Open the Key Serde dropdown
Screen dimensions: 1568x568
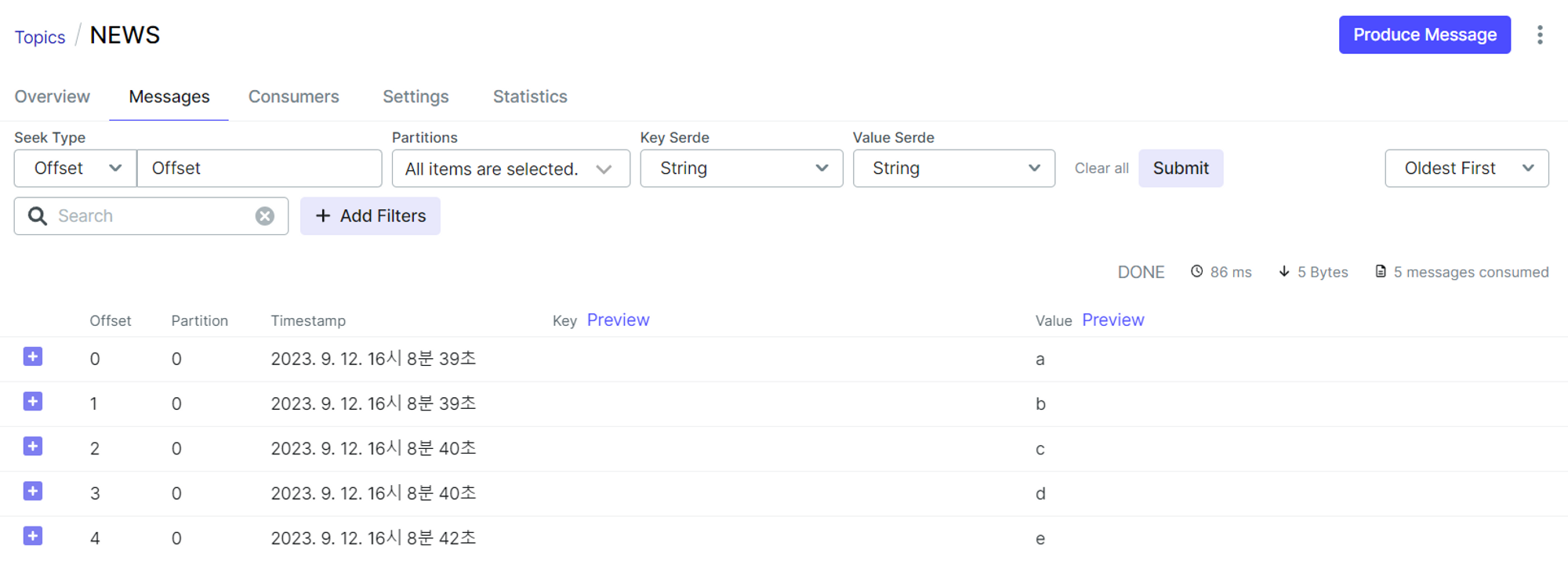(x=741, y=168)
